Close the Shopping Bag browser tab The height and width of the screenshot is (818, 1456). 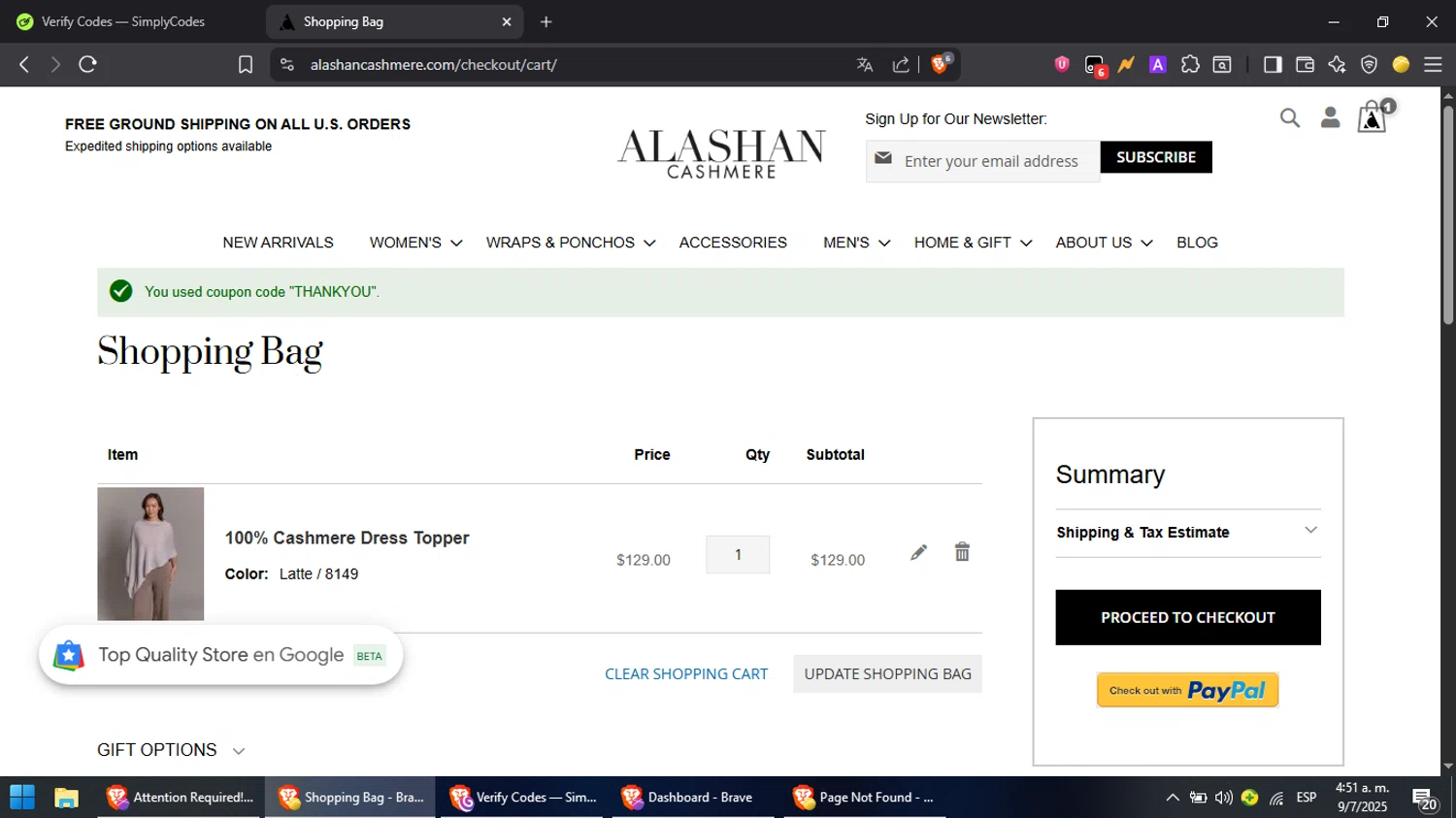tap(506, 21)
